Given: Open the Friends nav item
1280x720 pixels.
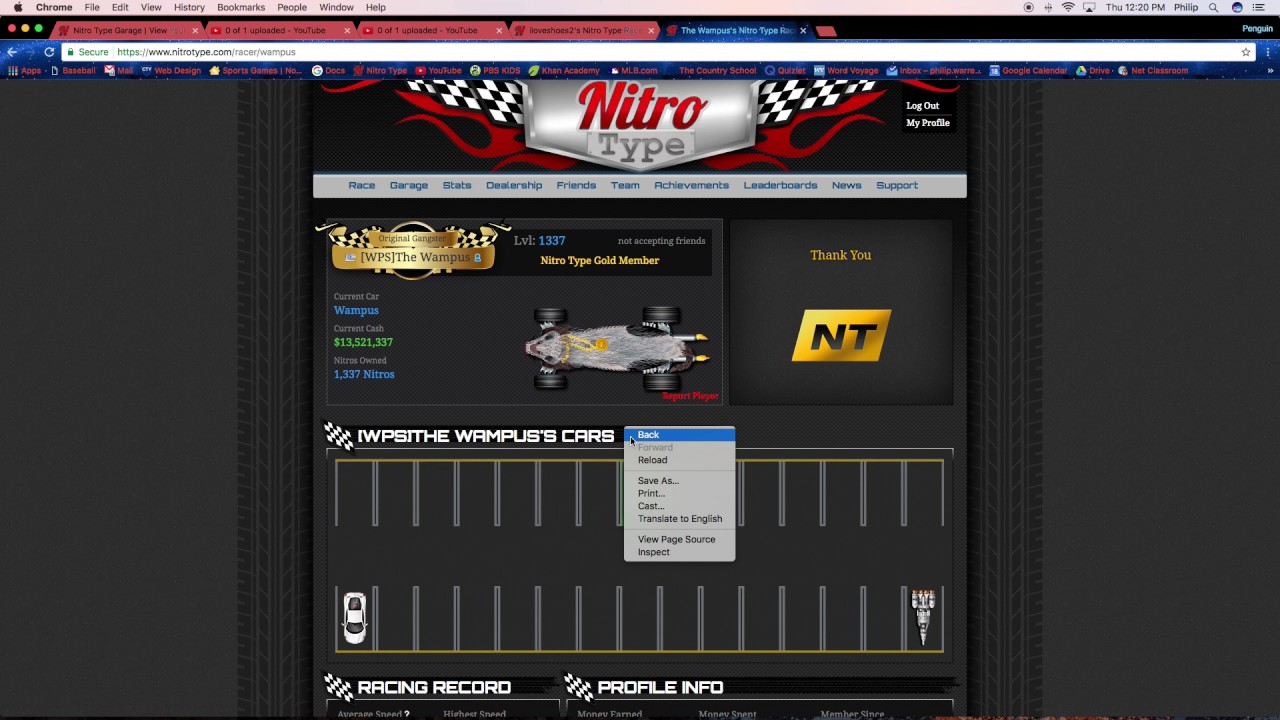Looking at the screenshot, I should coord(576,185).
